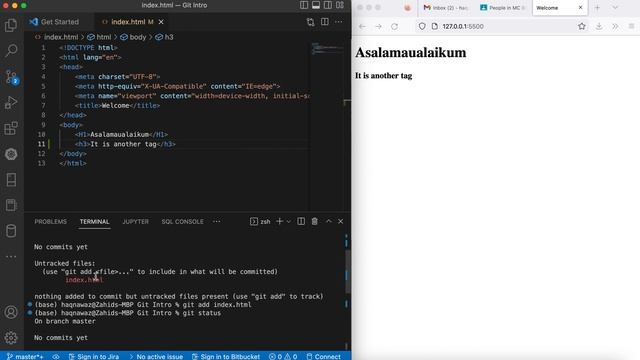Go forward in Firefox browser

(x=378, y=27)
